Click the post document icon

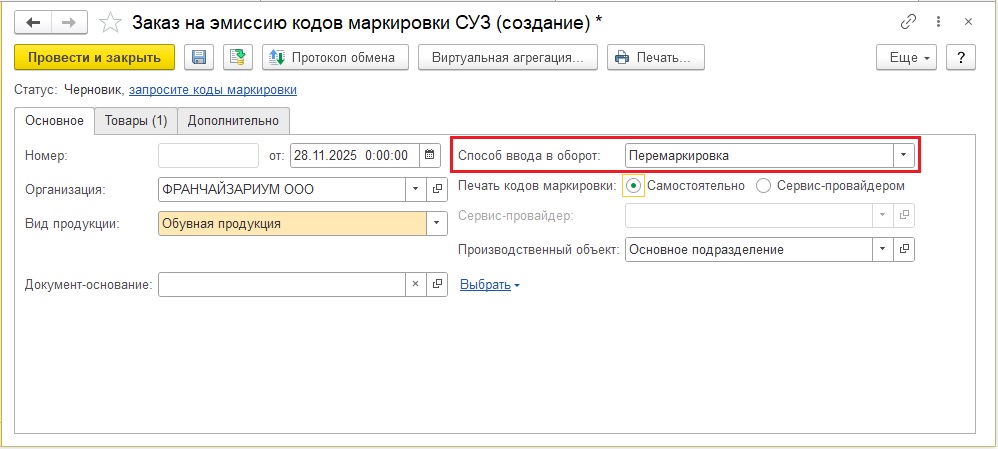pos(237,57)
